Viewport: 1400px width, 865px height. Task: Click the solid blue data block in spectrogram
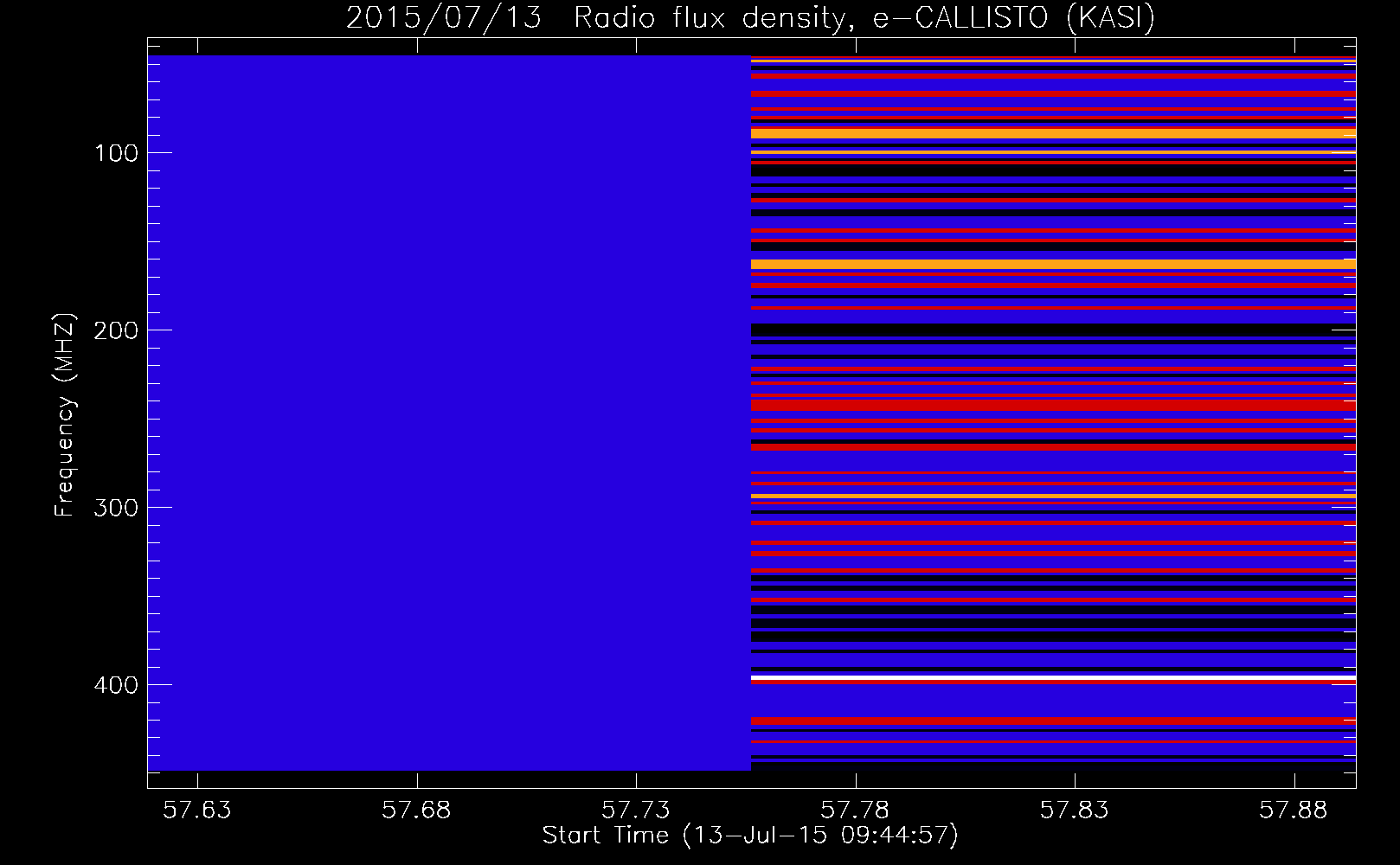[x=449, y=413]
